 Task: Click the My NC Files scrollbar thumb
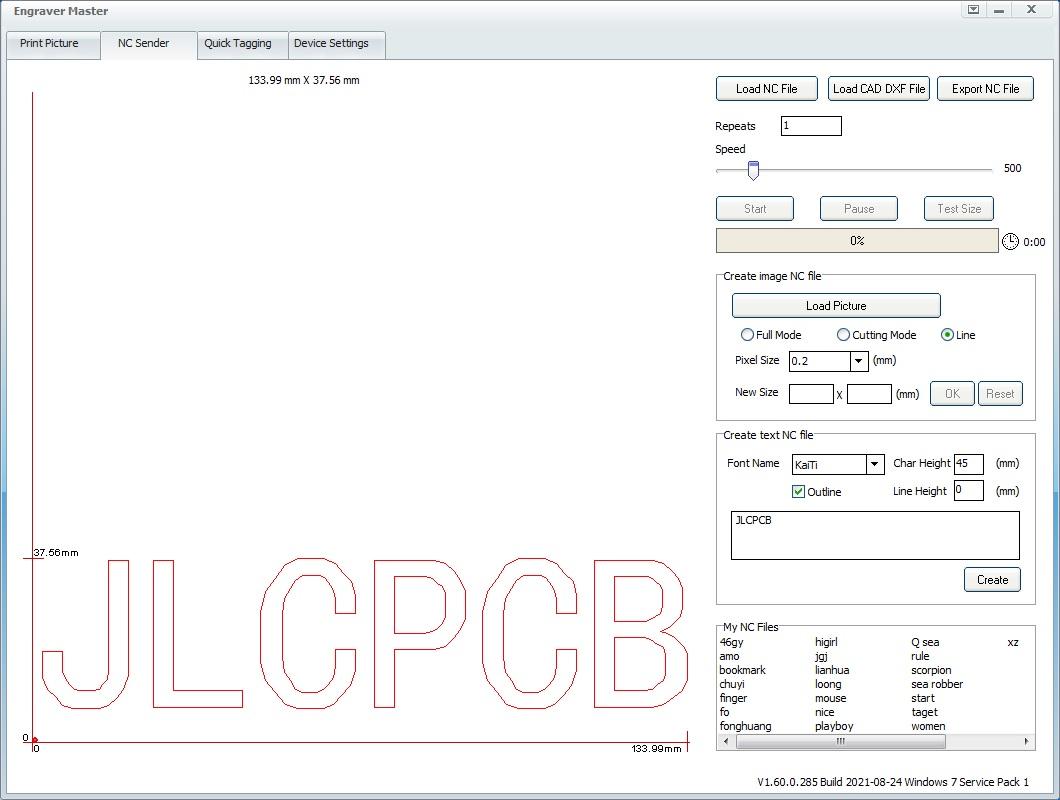click(x=840, y=742)
